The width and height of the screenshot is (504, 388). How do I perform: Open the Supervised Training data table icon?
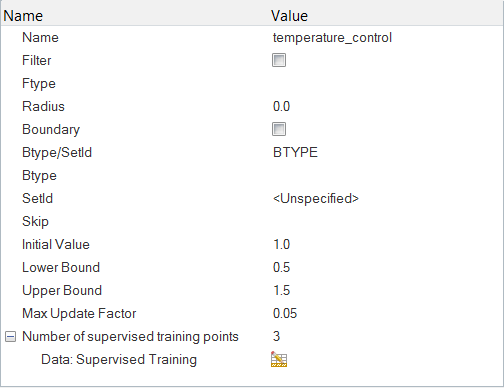point(279,359)
